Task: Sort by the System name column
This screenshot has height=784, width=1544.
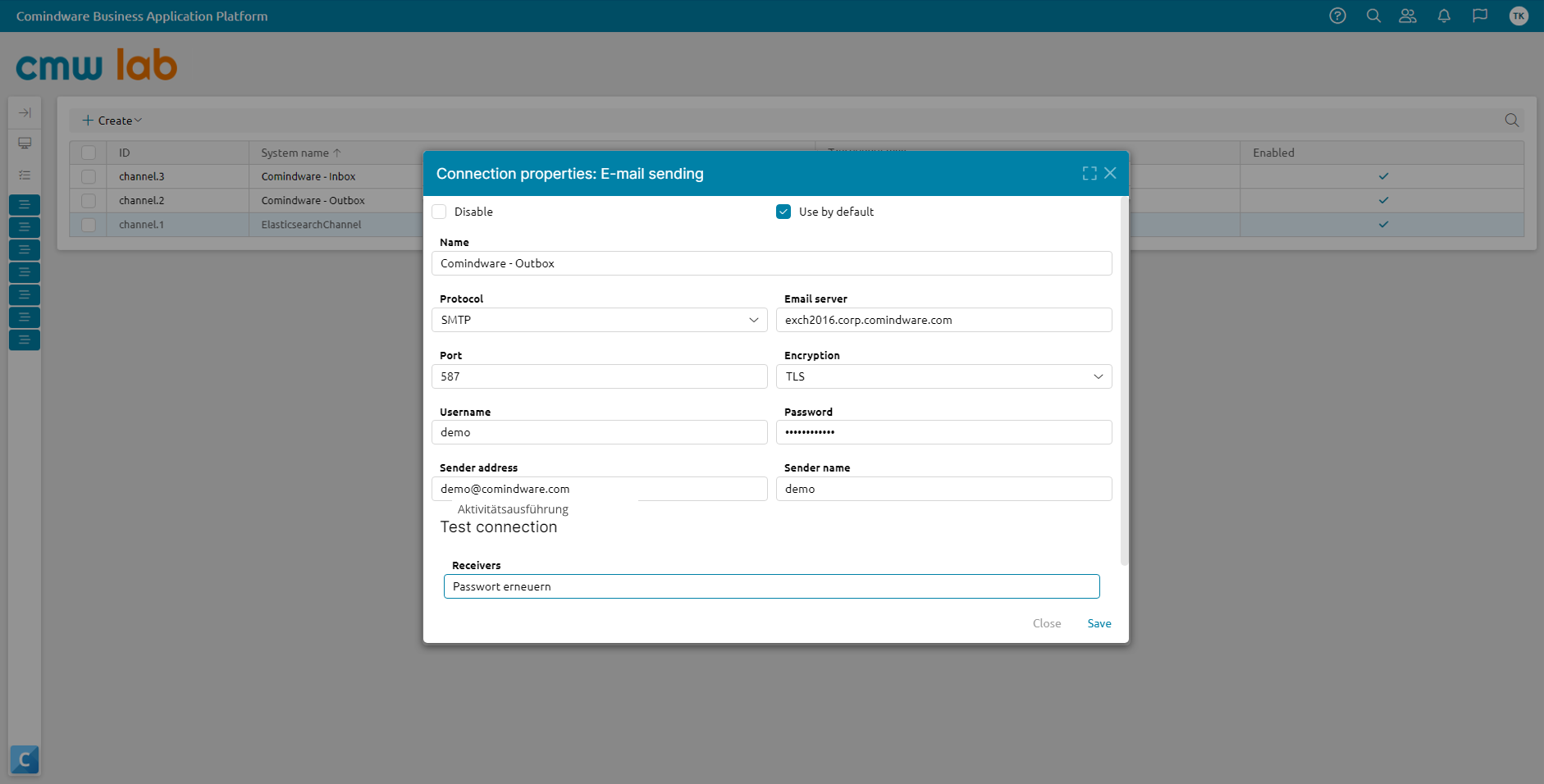Action: [x=300, y=153]
